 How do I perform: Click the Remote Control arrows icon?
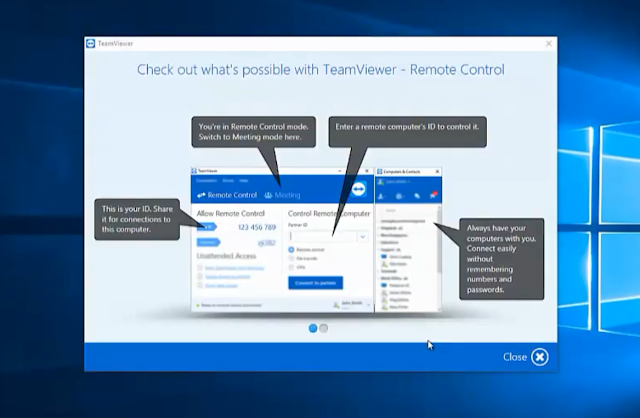click(x=201, y=195)
